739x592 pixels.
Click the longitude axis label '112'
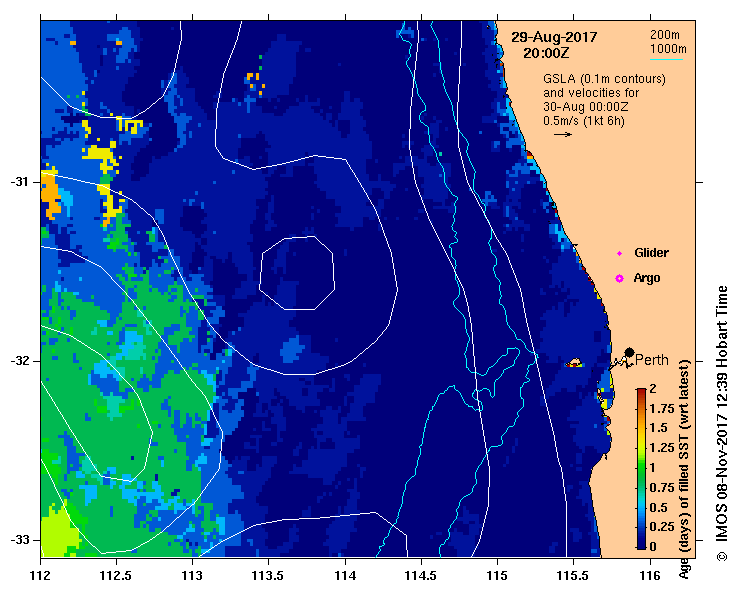click(x=41, y=575)
